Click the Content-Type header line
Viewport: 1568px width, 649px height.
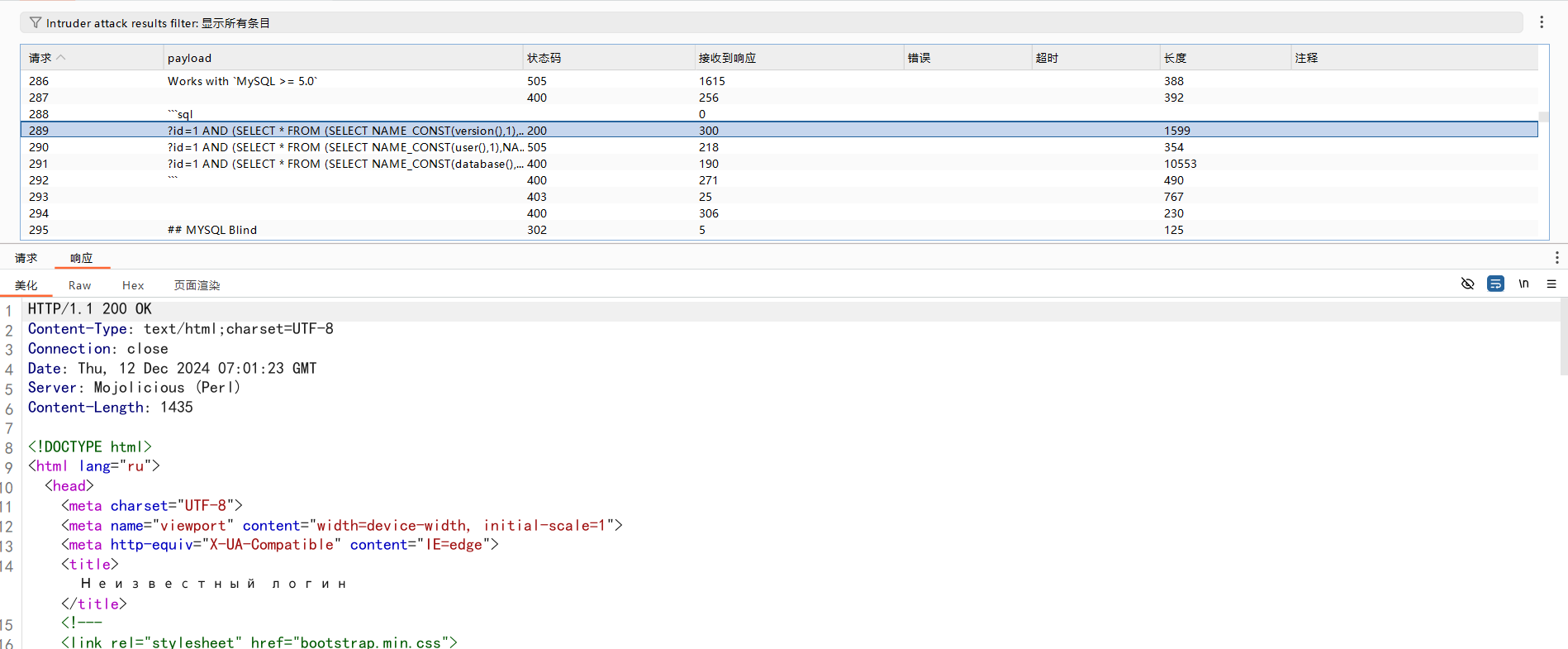coord(181,329)
